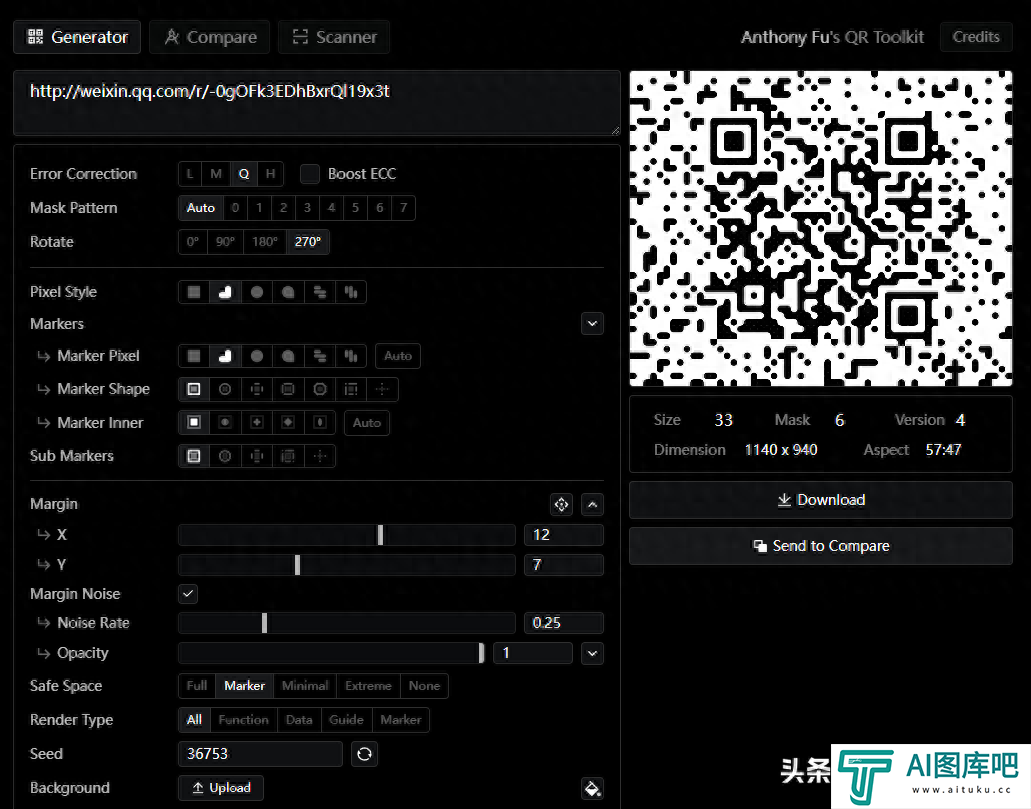Open the Scanner tab
The height and width of the screenshot is (809, 1031).
[334, 37]
